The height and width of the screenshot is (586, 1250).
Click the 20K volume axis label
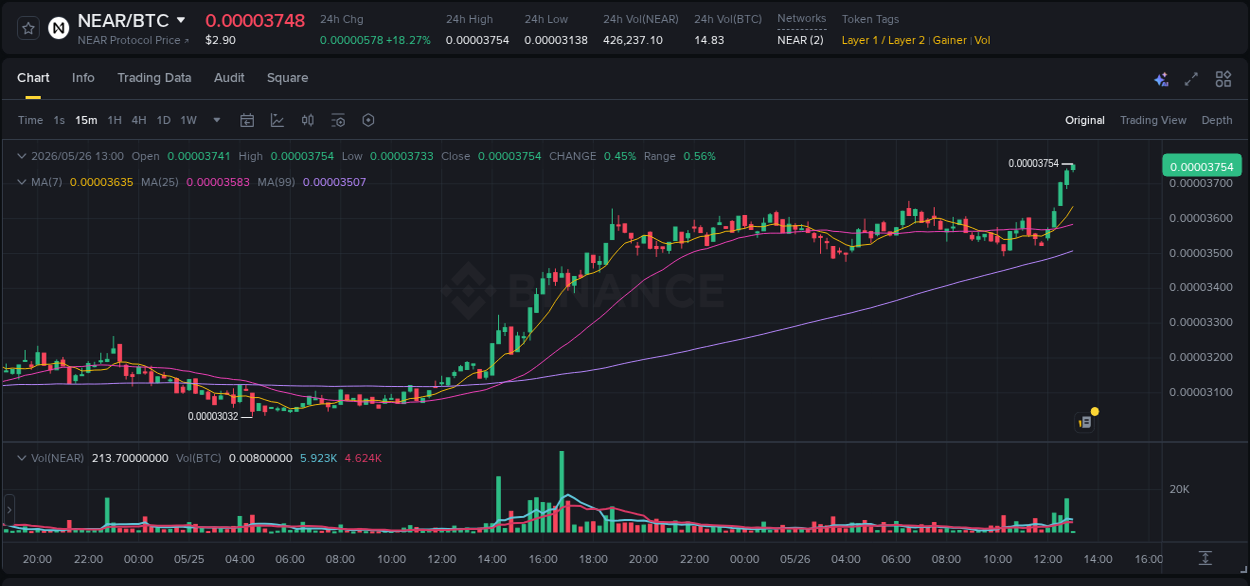[1179, 489]
